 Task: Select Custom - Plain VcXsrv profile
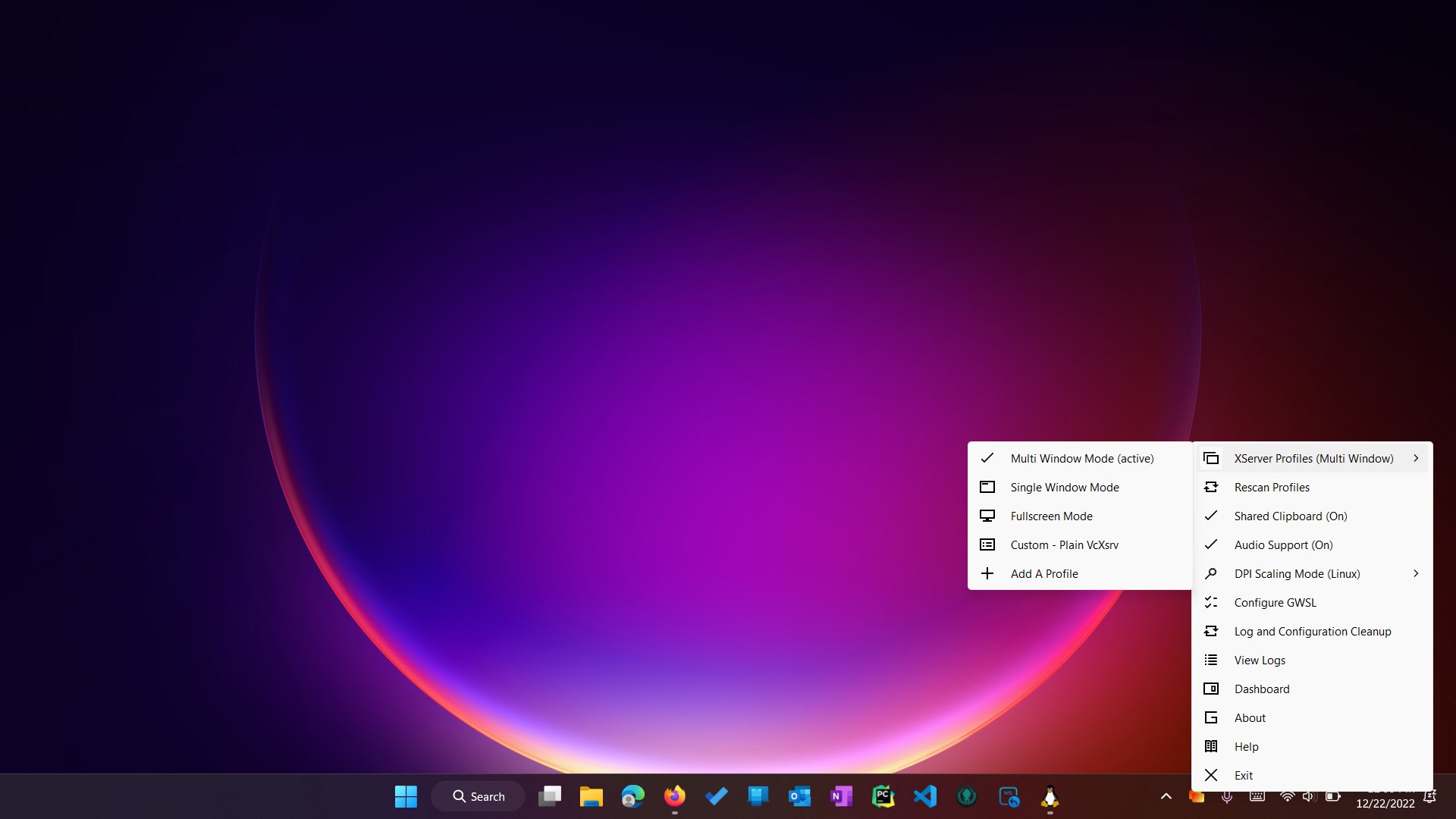(x=1064, y=544)
